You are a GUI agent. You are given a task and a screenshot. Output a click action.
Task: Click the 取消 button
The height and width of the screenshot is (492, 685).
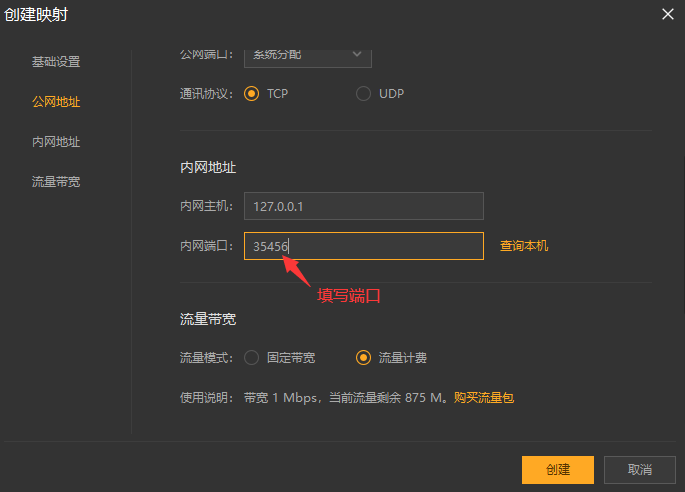click(640, 470)
